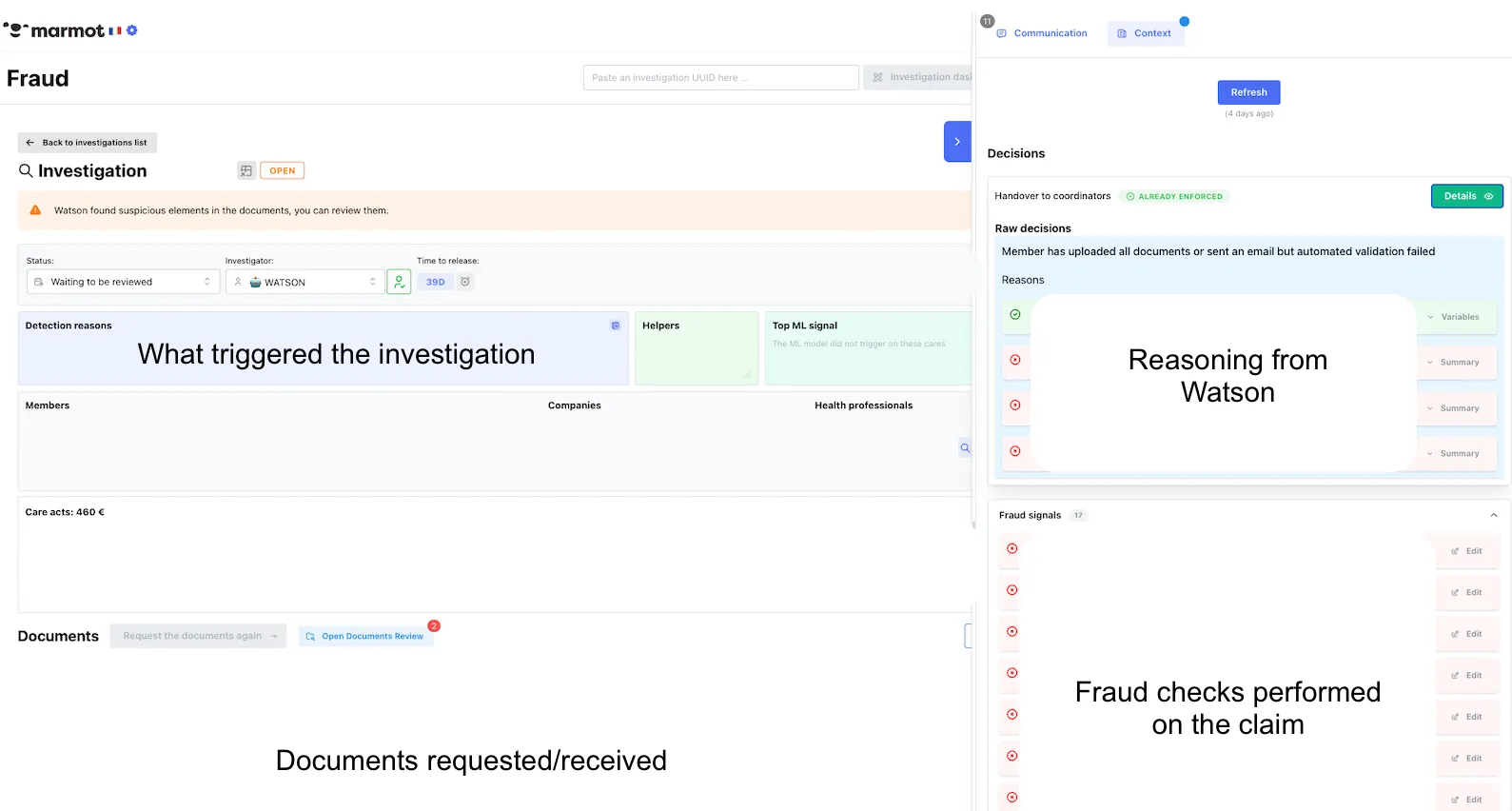The width and height of the screenshot is (1512, 811).
Task: Click the gray 11 counter badge
Action: coord(988,21)
